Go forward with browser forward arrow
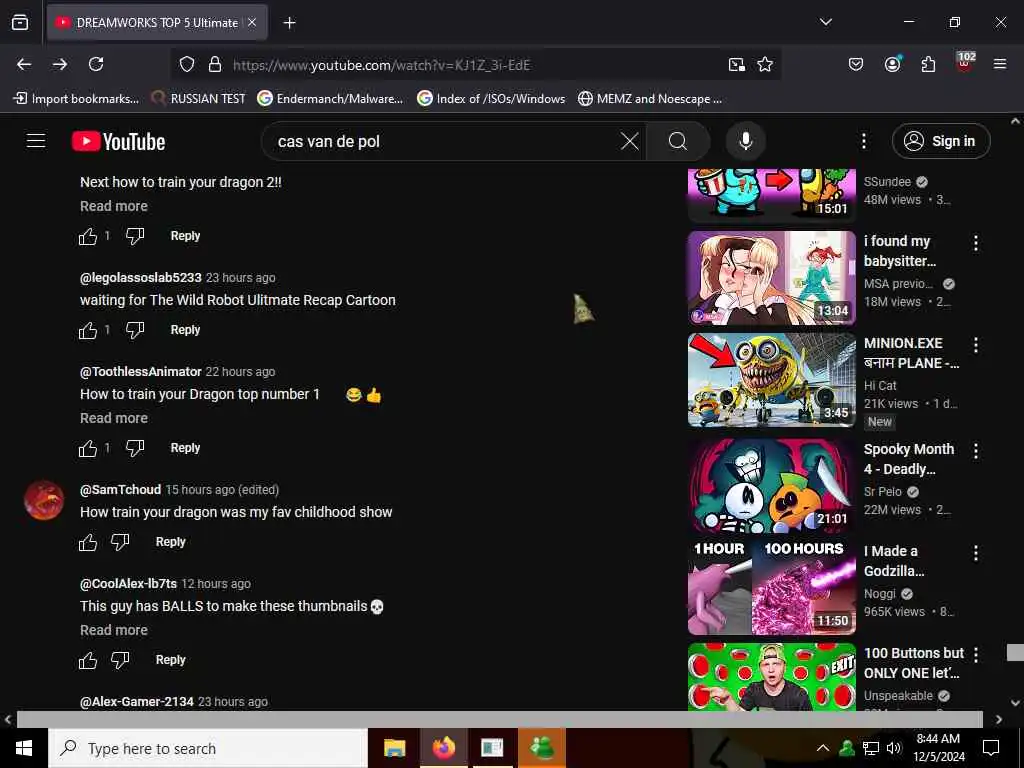The height and width of the screenshot is (768, 1024). pos(60,64)
